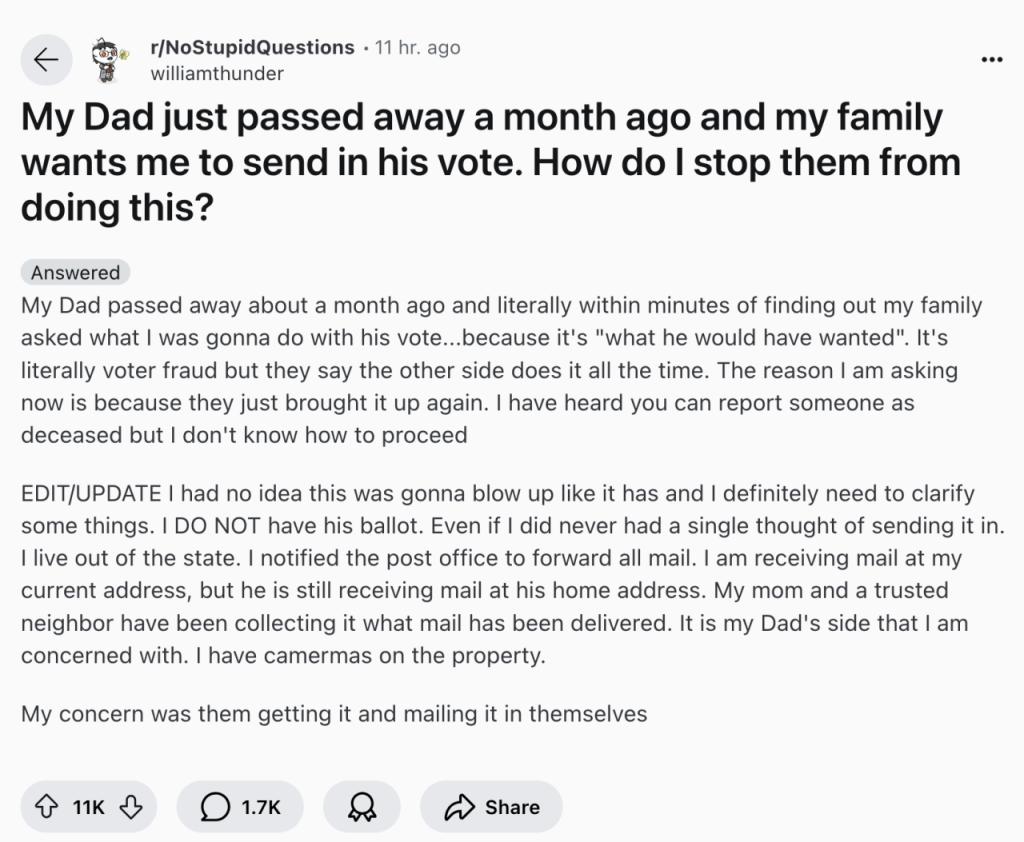Click the first body paragraph of the post

(500, 370)
